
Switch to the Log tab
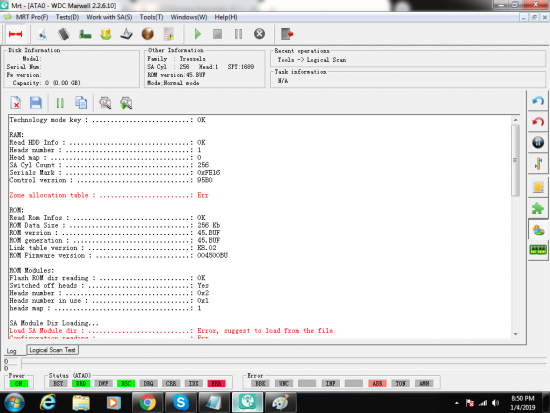(12, 351)
